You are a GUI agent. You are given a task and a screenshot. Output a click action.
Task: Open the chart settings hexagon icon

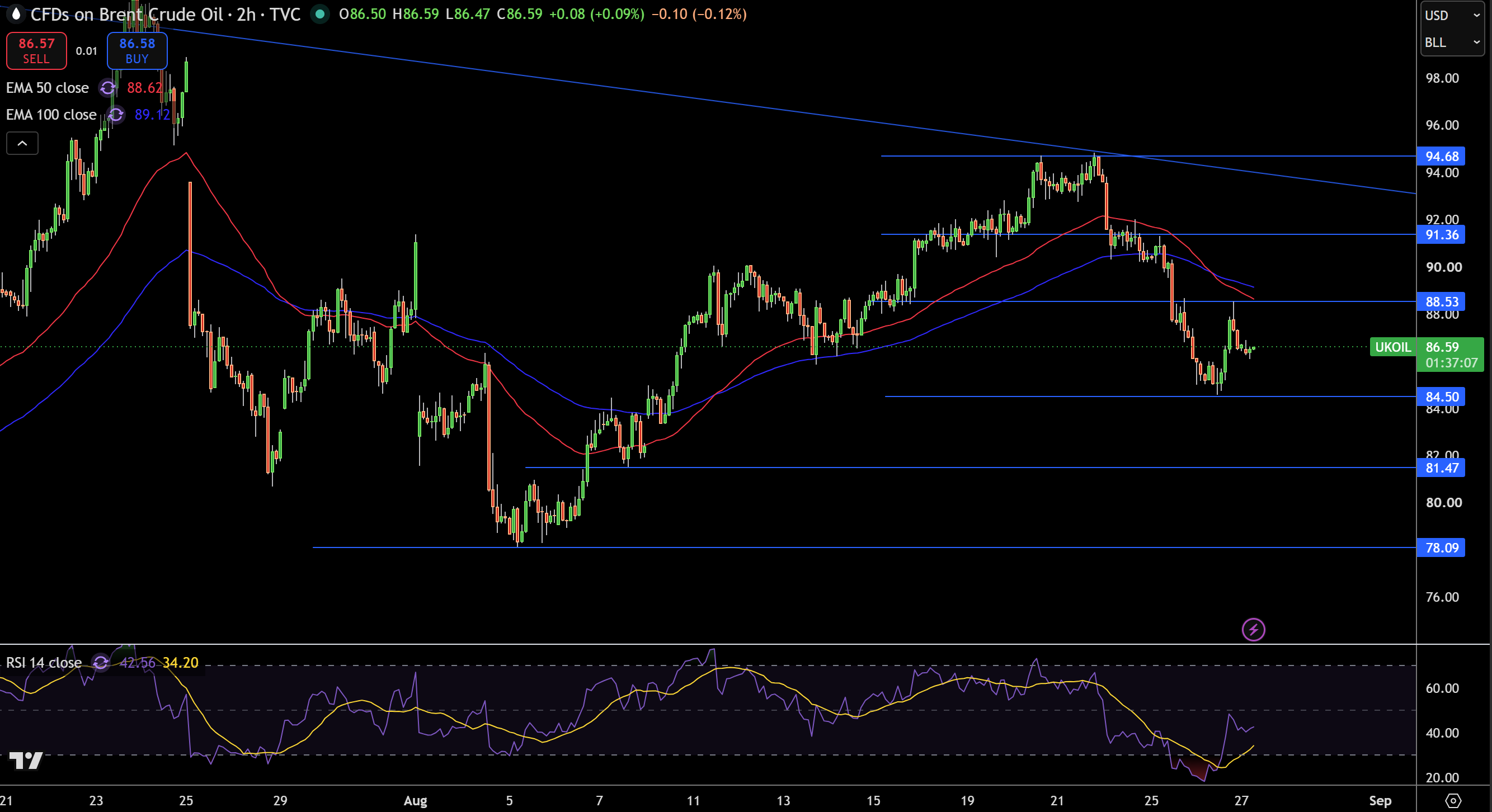coord(1453,800)
